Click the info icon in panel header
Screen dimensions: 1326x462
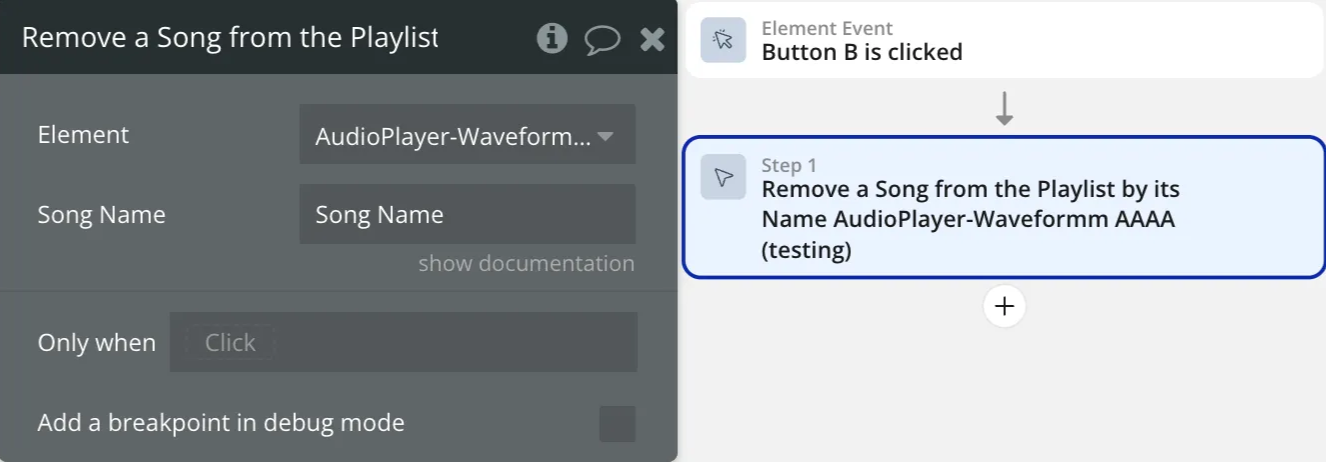(x=552, y=38)
